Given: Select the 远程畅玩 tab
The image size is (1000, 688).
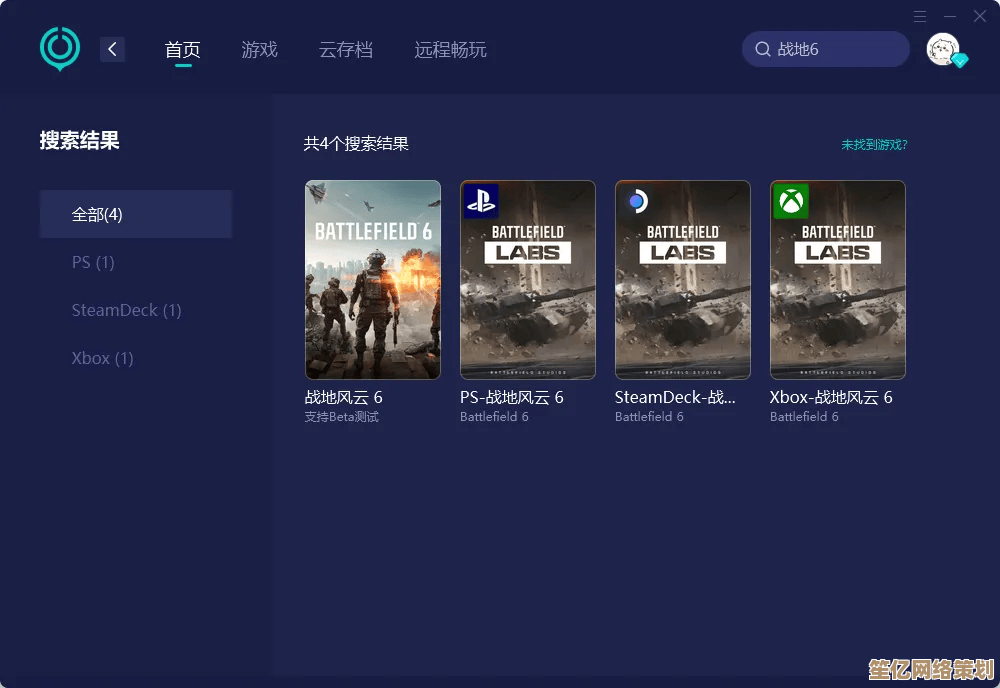Looking at the screenshot, I should tap(451, 49).
